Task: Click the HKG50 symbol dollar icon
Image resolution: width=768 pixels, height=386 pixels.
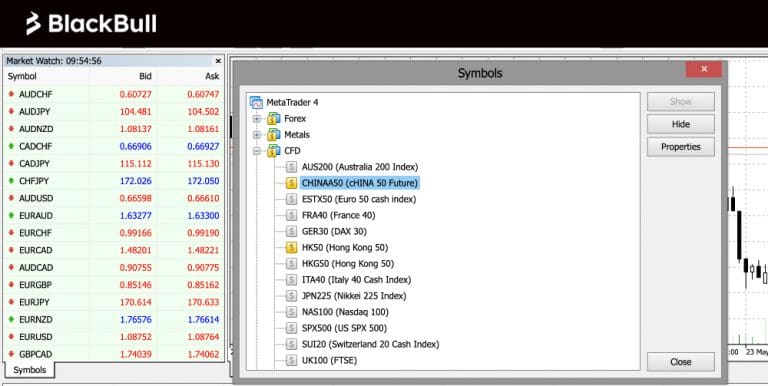Action: coord(291,264)
